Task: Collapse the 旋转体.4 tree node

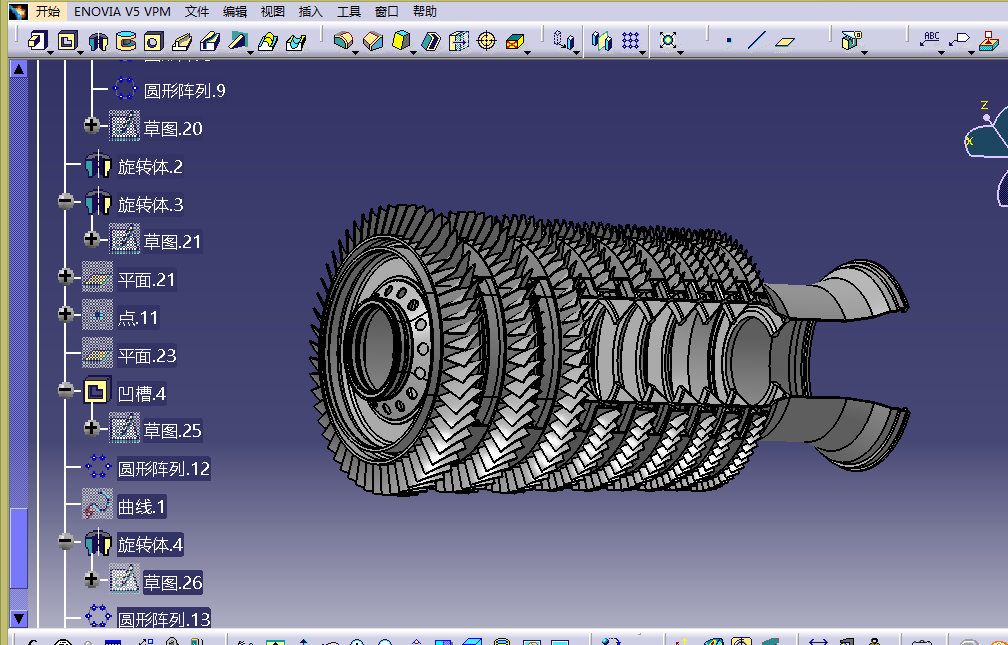Action: point(66,541)
